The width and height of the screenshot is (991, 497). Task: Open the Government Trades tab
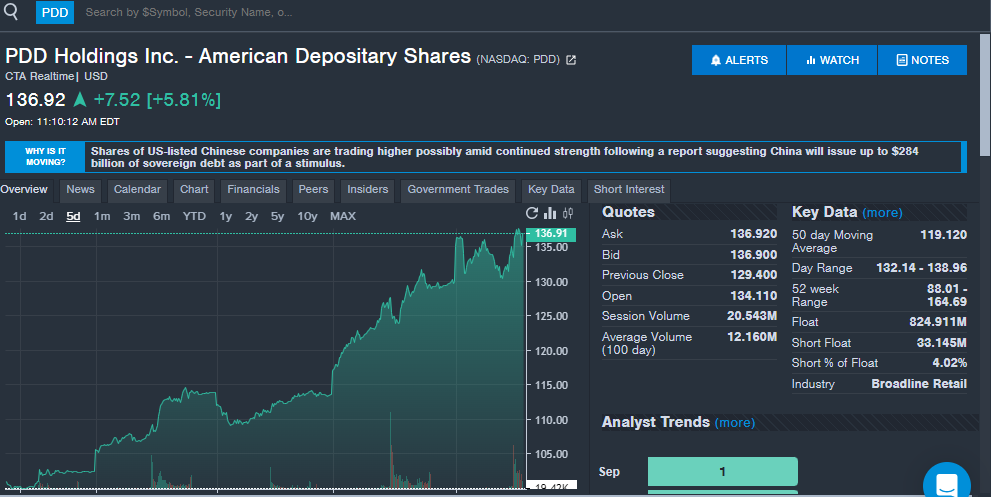point(458,190)
